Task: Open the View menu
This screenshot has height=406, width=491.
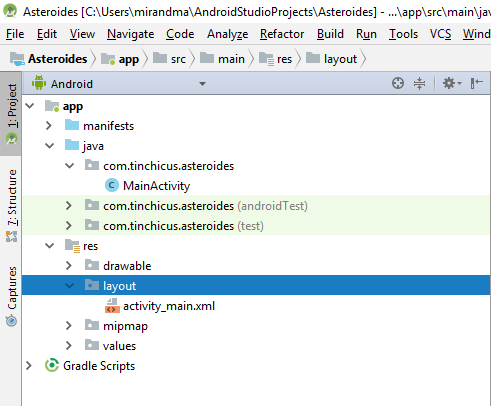Action: tap(82, 34)
